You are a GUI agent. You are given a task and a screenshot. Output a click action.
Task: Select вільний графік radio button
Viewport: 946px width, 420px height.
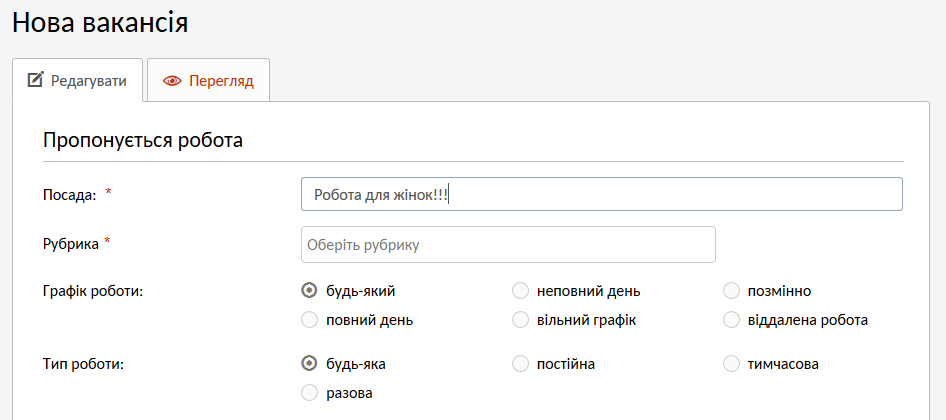pyautogui.click(x=520, y=320)
